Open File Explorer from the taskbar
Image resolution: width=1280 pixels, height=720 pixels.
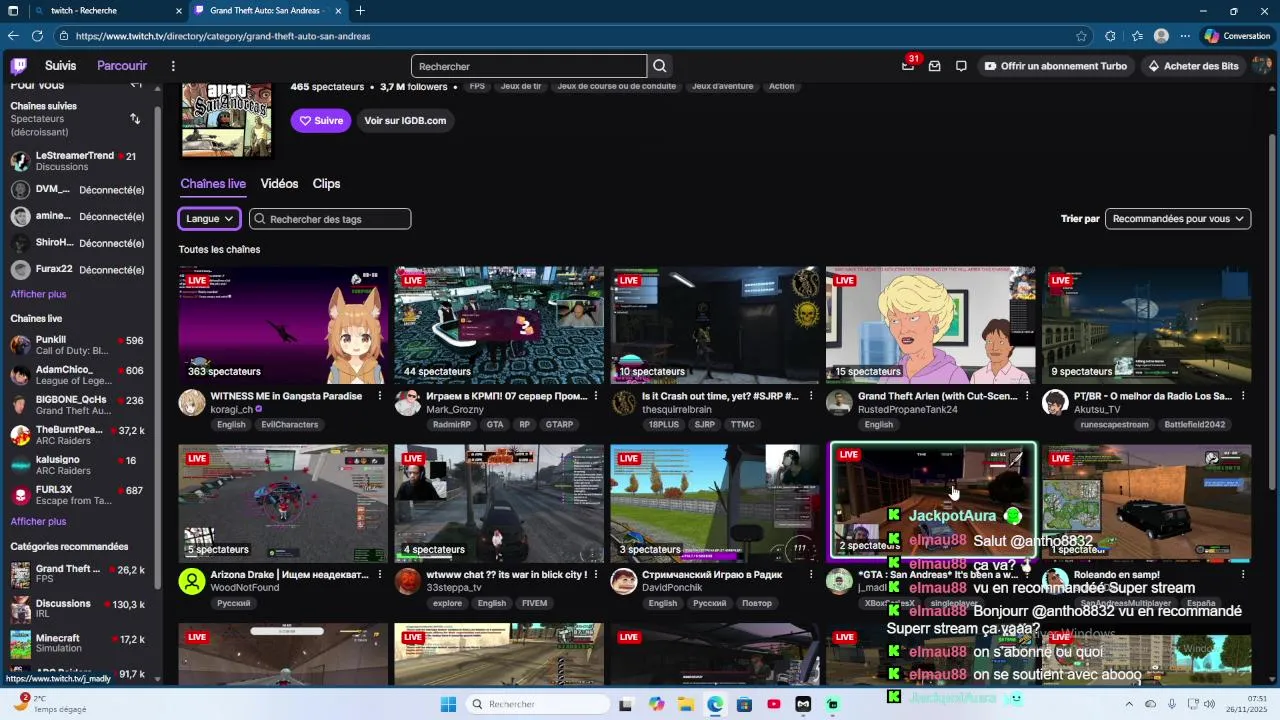tap(686, 704)
